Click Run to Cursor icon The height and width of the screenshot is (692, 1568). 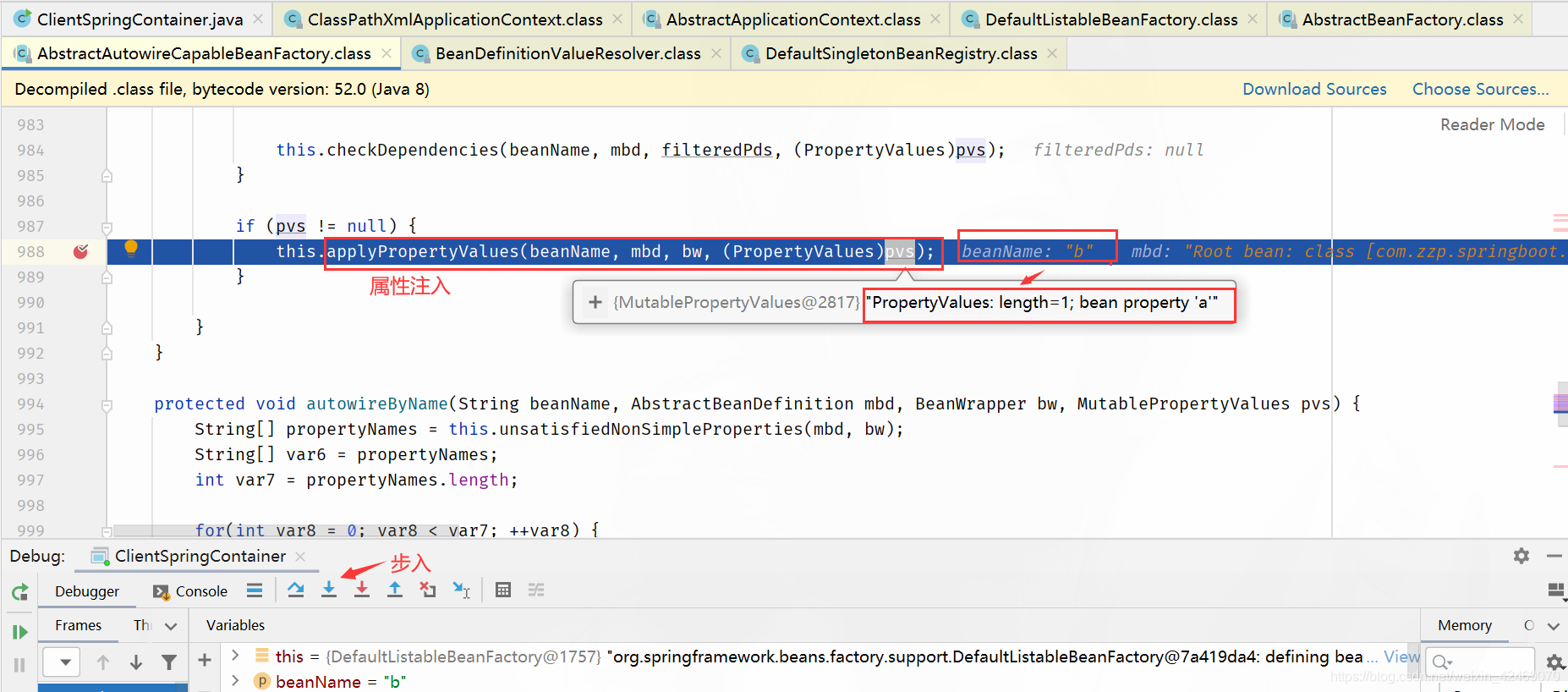pyautogui.click(x=461, y=590)
